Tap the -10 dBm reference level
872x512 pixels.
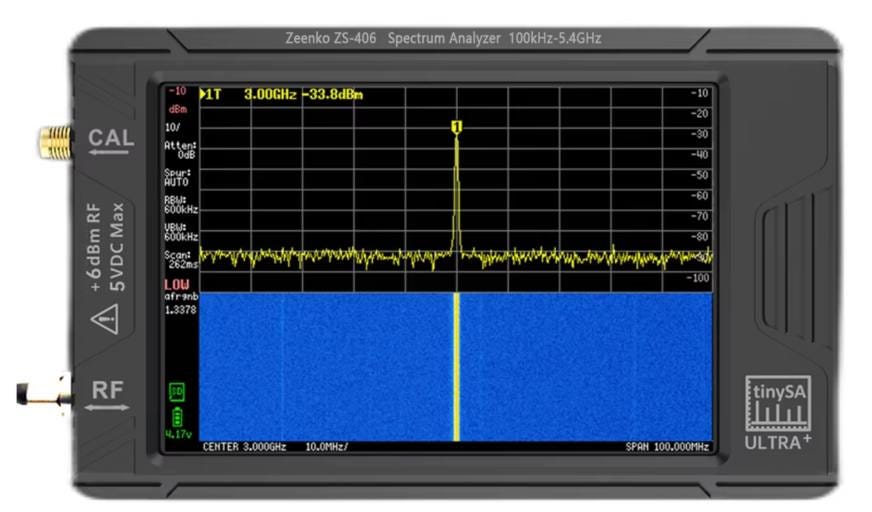click(177, 99)
